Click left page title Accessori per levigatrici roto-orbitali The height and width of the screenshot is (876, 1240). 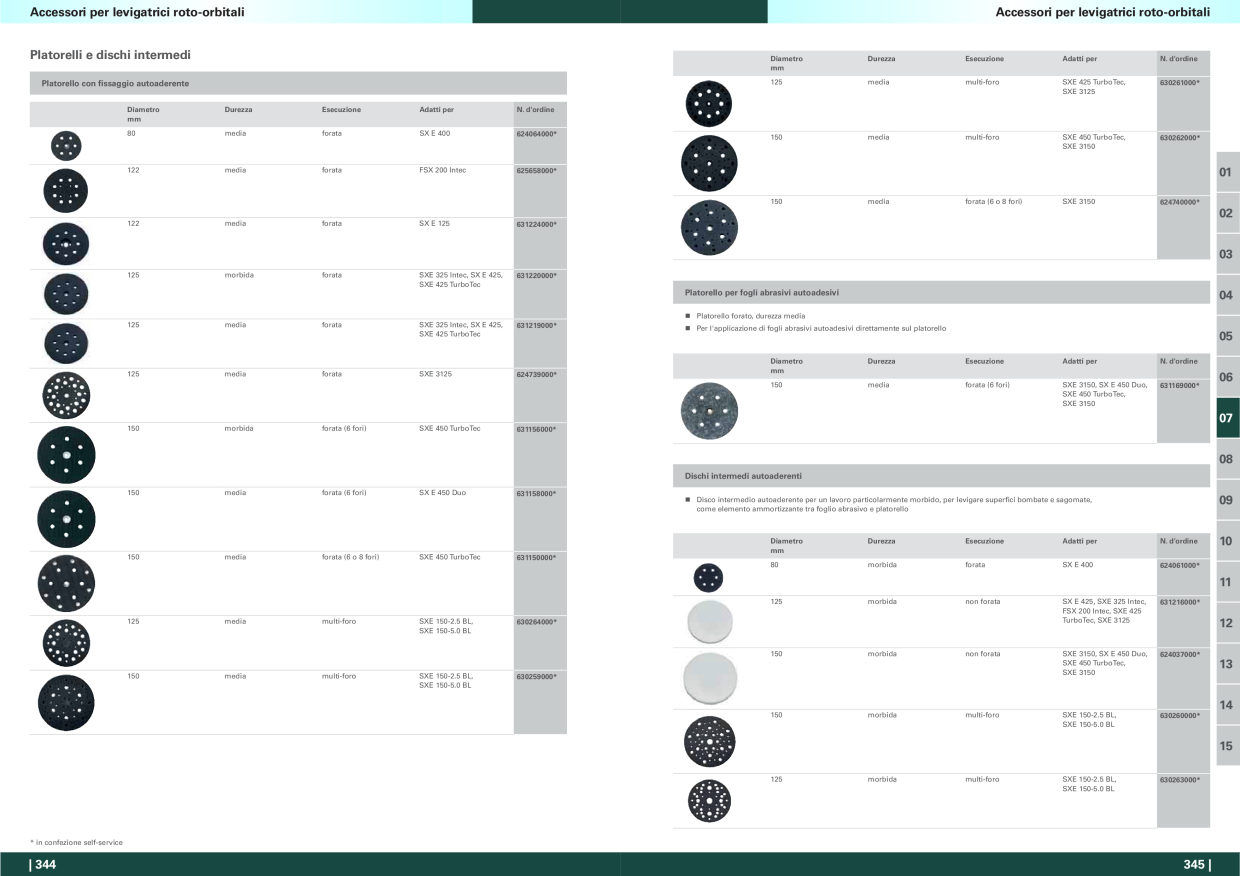[138, 12]
